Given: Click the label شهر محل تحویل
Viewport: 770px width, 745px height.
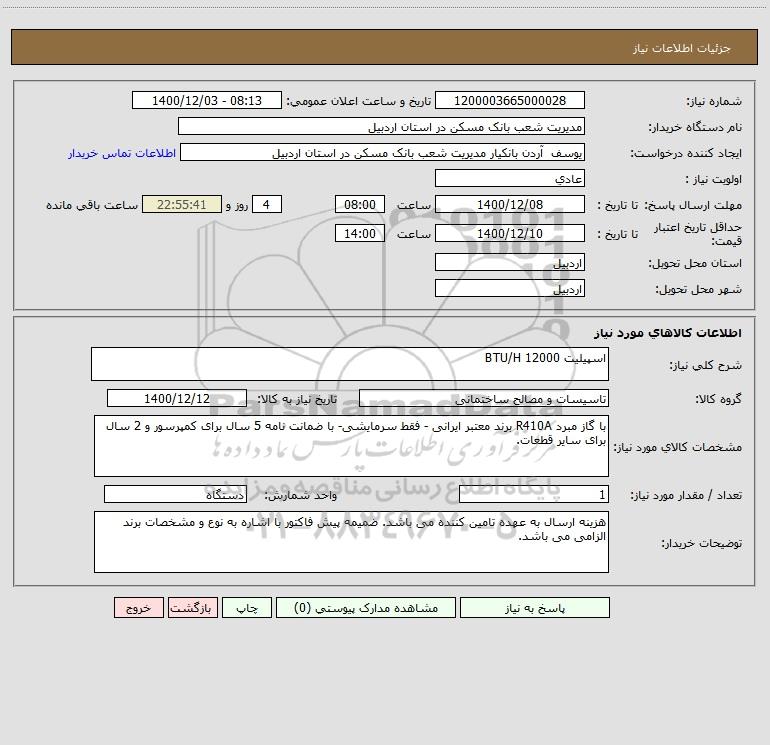Looking at the screenshot, I should [699, 289].
